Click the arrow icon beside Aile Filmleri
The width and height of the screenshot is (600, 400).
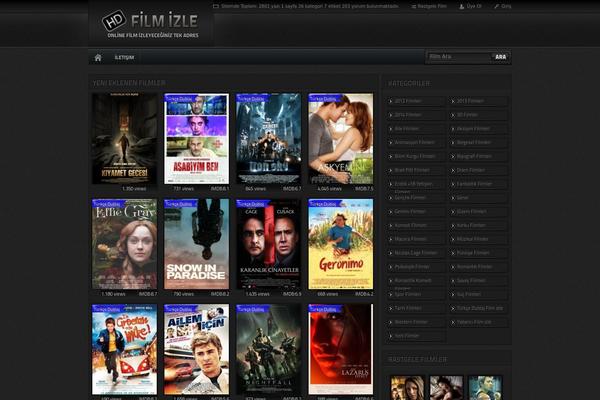point(391,129)
